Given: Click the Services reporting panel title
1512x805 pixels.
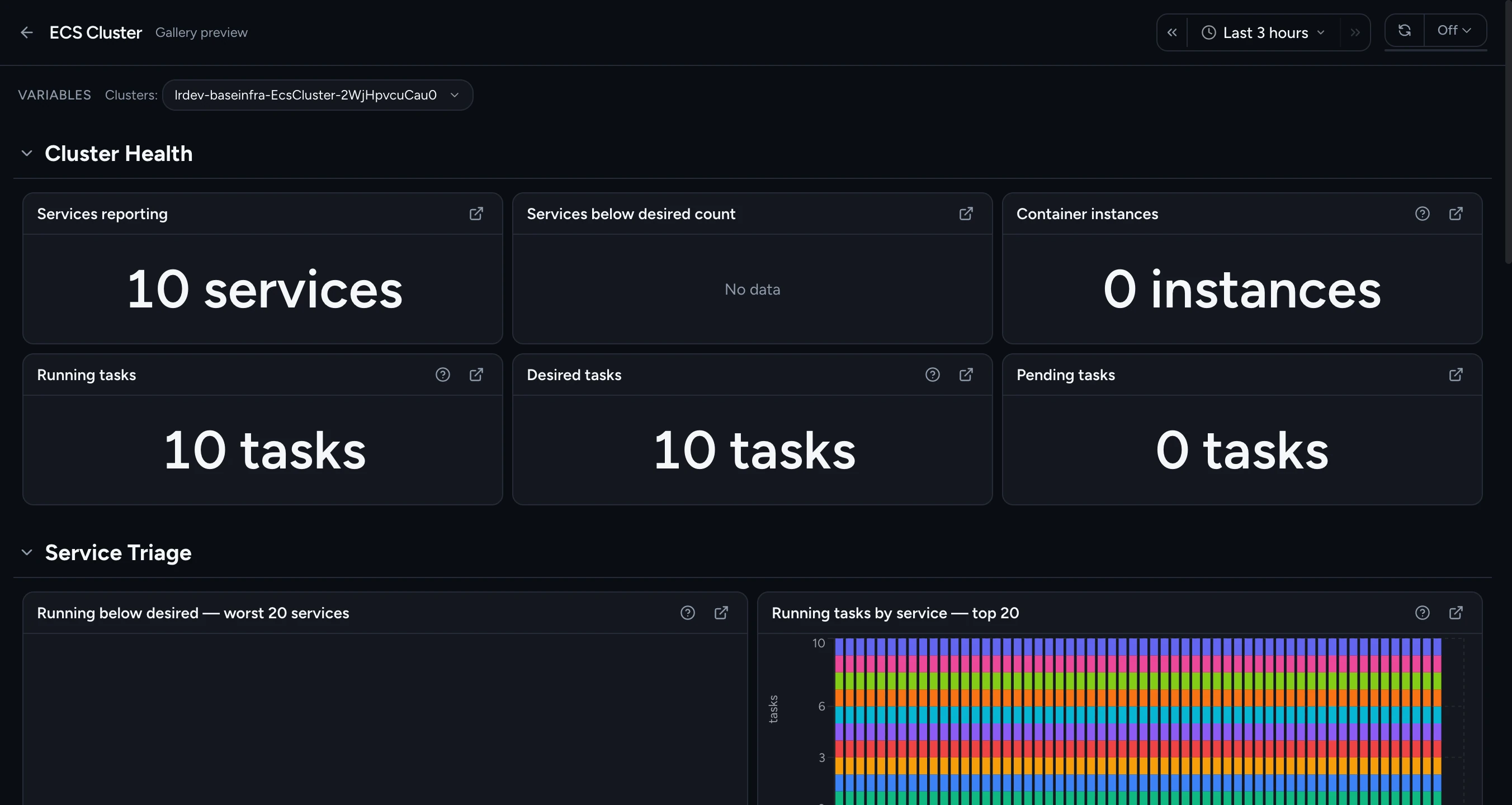Looking at the screenshot, I should (102, 214).
